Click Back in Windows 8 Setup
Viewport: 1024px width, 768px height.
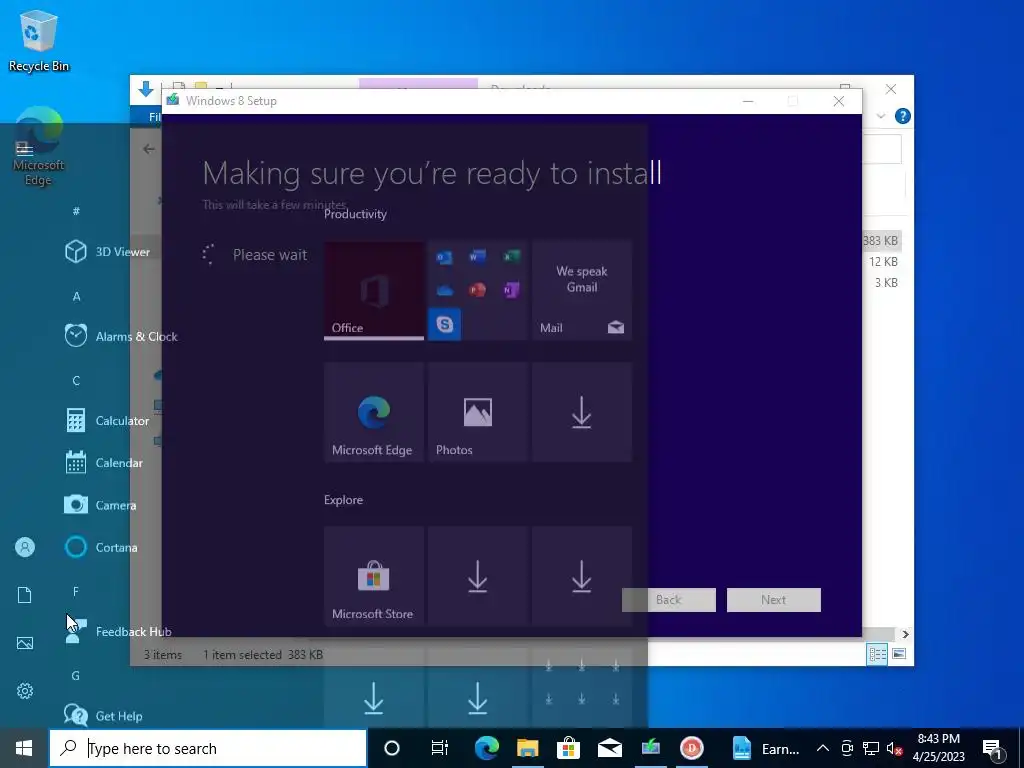[669, 600]
